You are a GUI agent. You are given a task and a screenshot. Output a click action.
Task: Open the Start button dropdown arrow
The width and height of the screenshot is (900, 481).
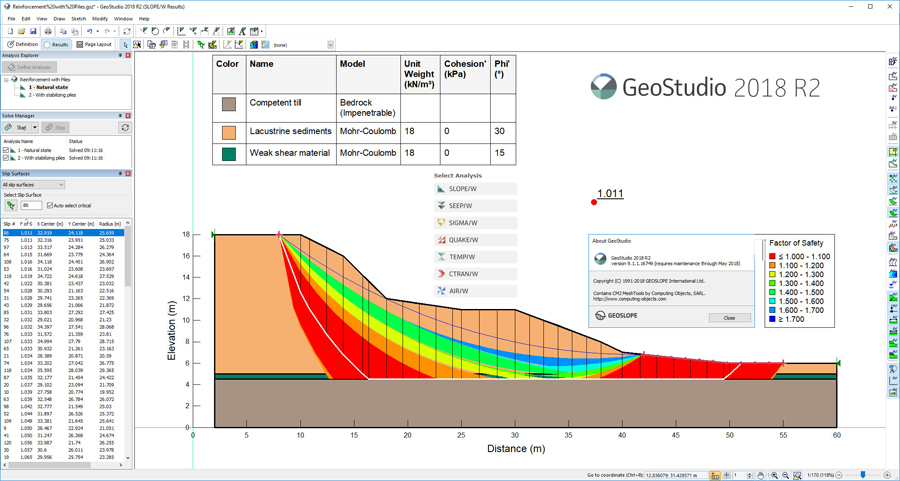[x=34, y=127]
